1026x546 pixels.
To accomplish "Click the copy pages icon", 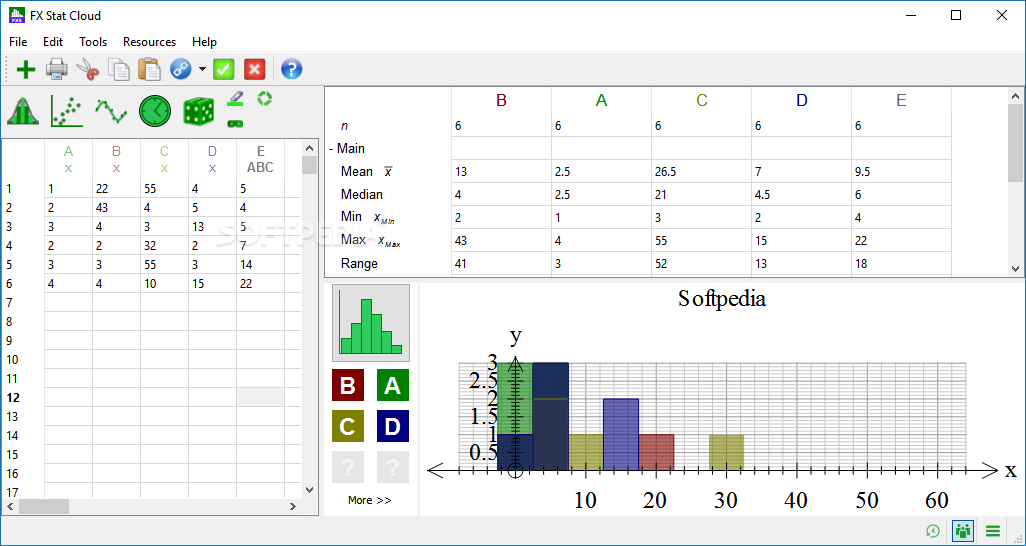I will (118, 69).
